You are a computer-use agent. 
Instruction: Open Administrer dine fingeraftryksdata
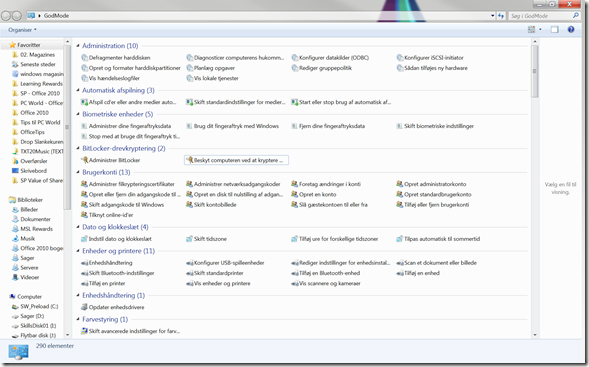click(126, 126)
